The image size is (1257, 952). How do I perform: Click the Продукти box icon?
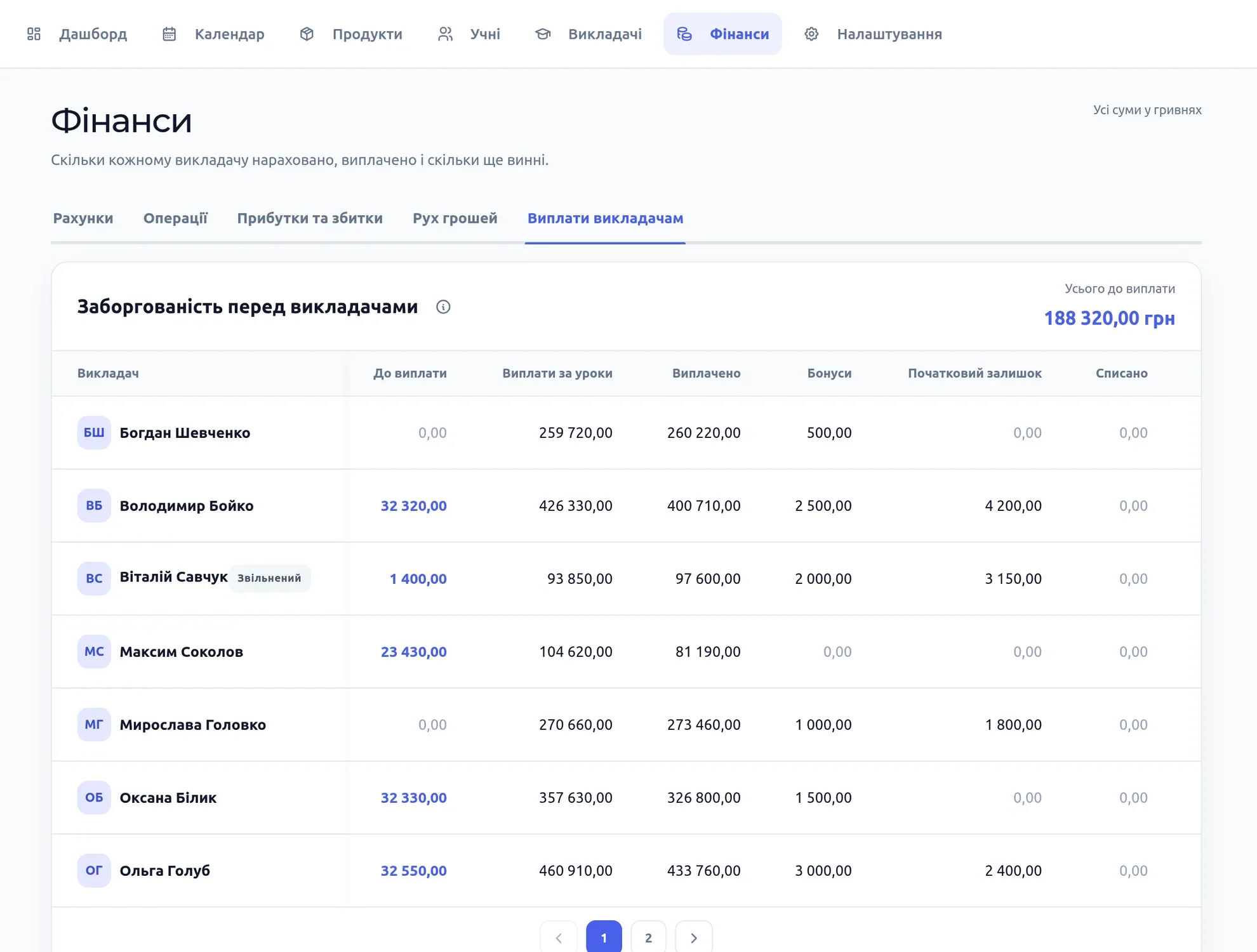(307, 34)
